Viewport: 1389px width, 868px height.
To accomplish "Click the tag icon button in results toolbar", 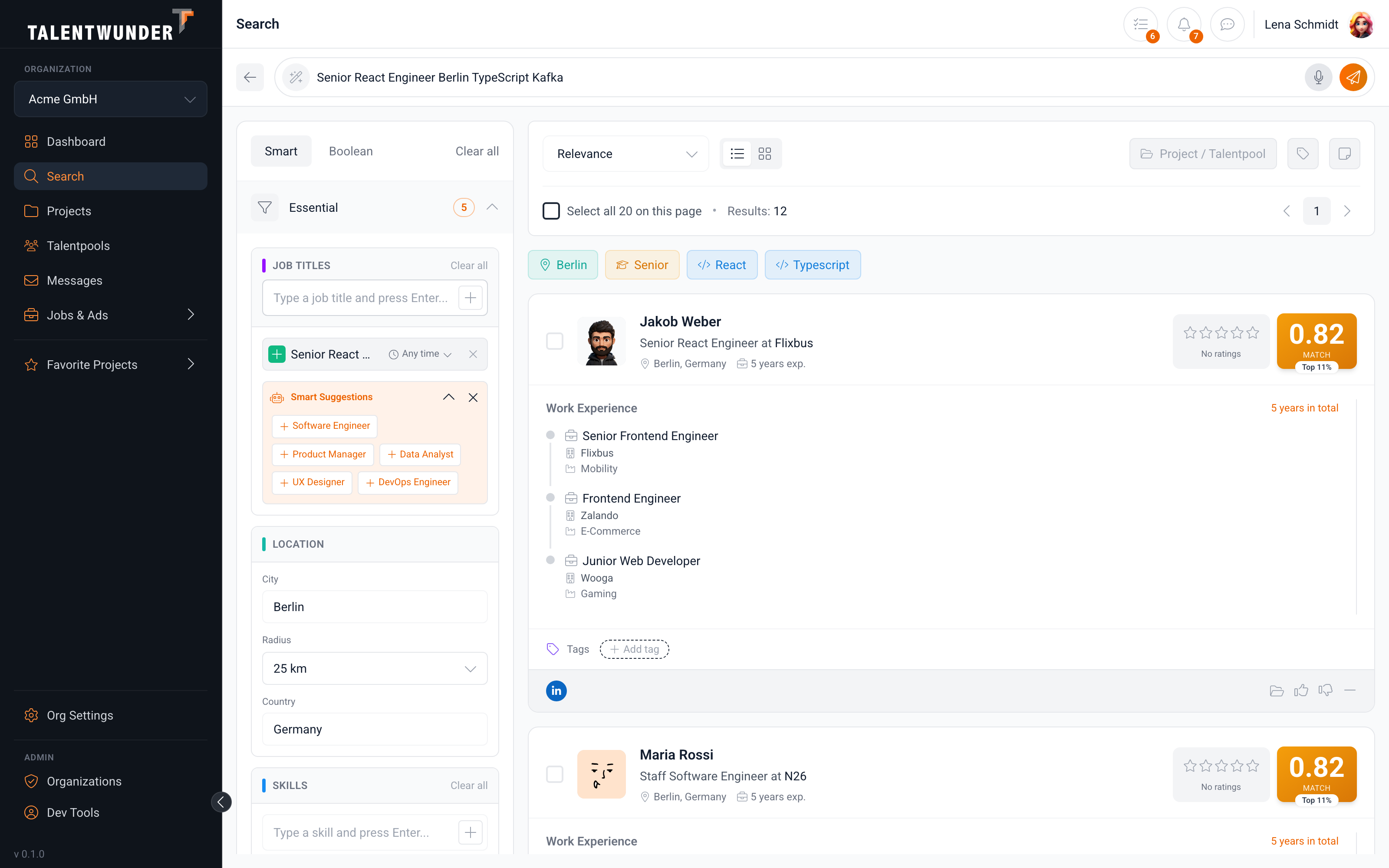I will pyautogui.click(x=1303, y=154).
